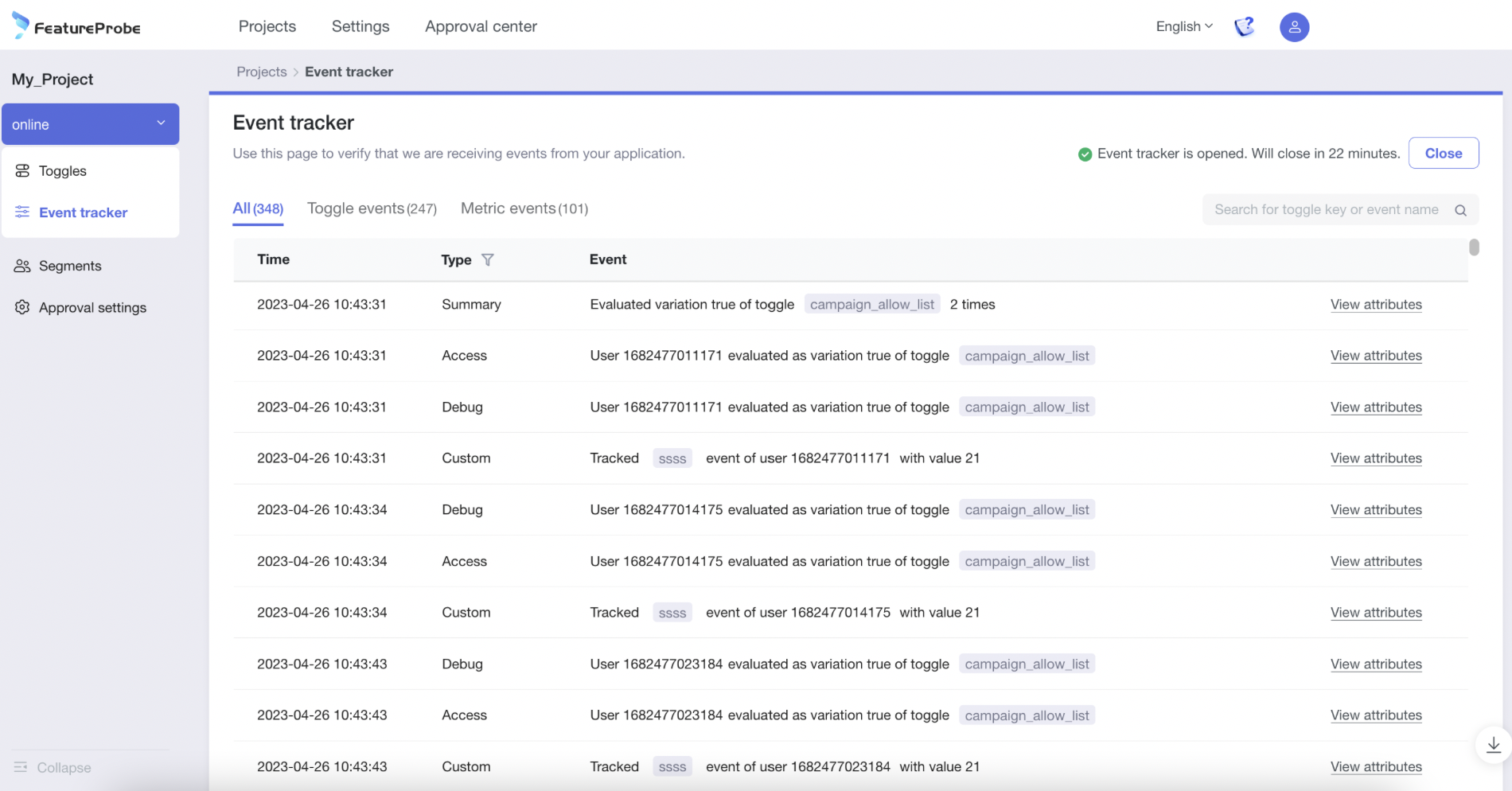View attributes of Custom row for user 1682477011171
The width and height of the screenshot is (1512, 791).
pyautogui.click(x=1376, y=458)
